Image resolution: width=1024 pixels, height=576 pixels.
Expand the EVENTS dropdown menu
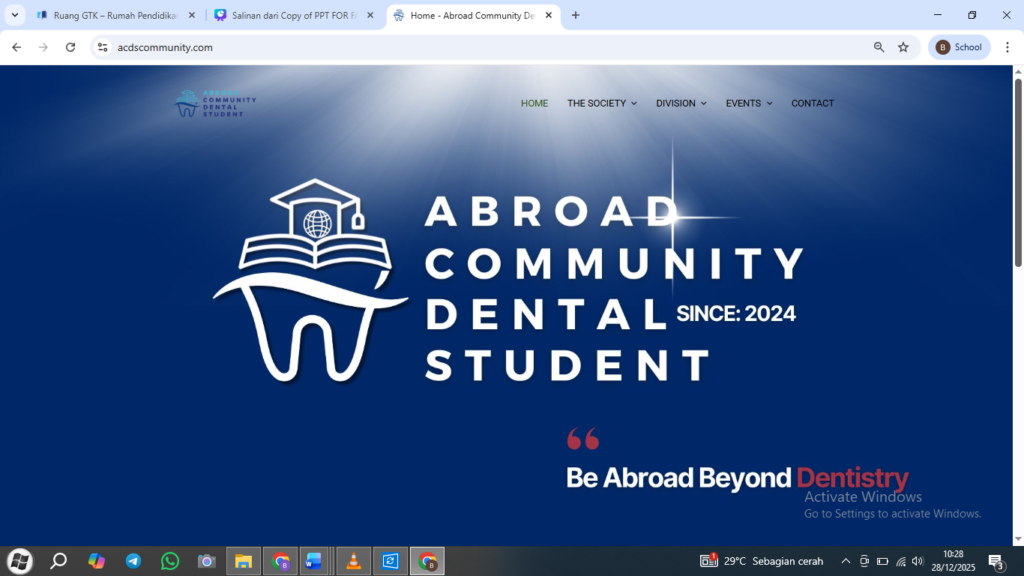point(748,103)
